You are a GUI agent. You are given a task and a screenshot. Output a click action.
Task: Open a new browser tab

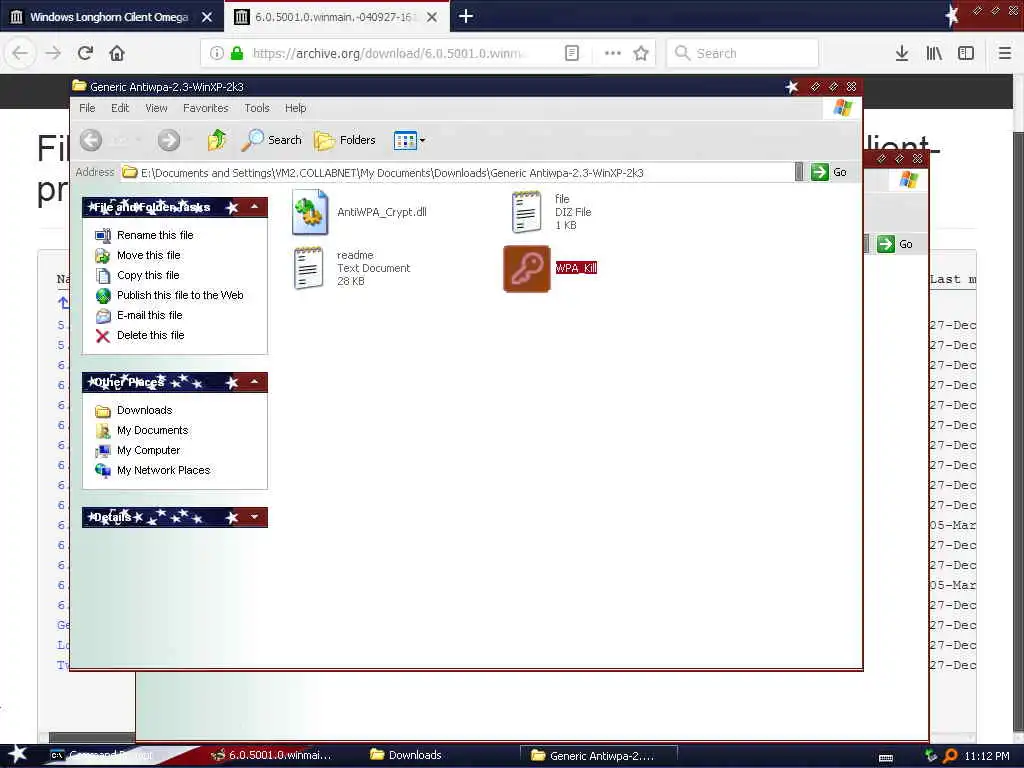point(466,16)
